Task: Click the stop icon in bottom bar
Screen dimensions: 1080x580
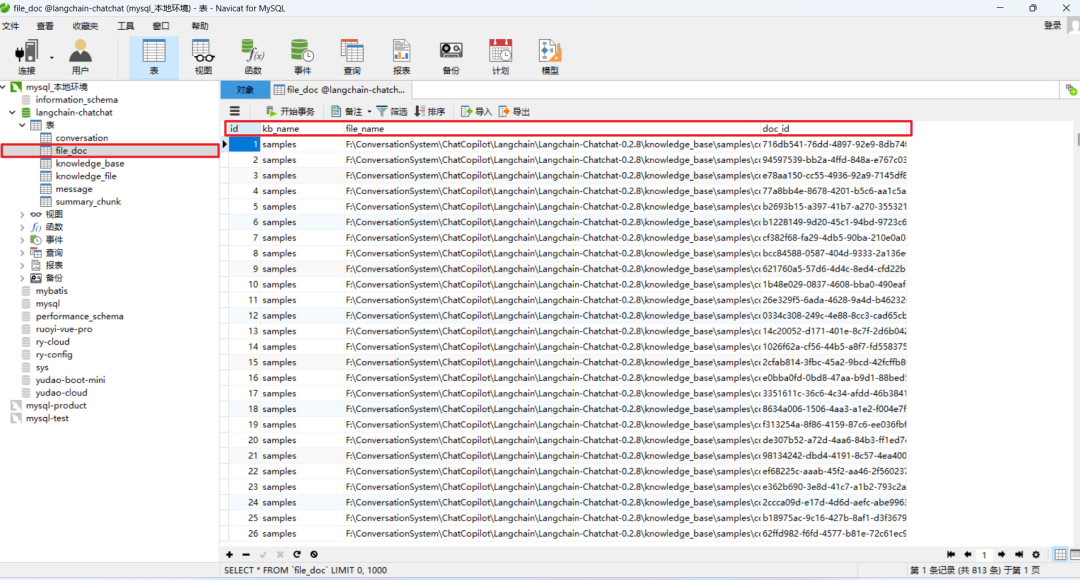Action: click(314, 555)
